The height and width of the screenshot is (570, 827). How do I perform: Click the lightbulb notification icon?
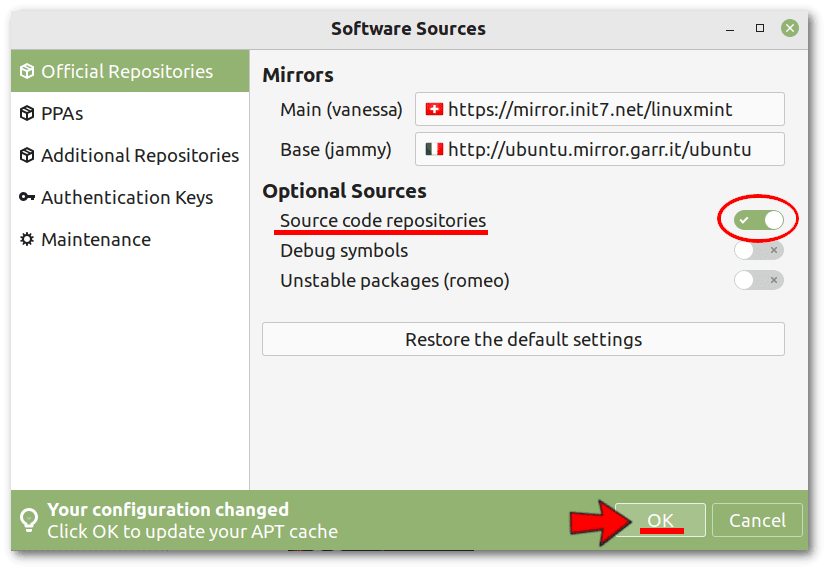(29, 520)
